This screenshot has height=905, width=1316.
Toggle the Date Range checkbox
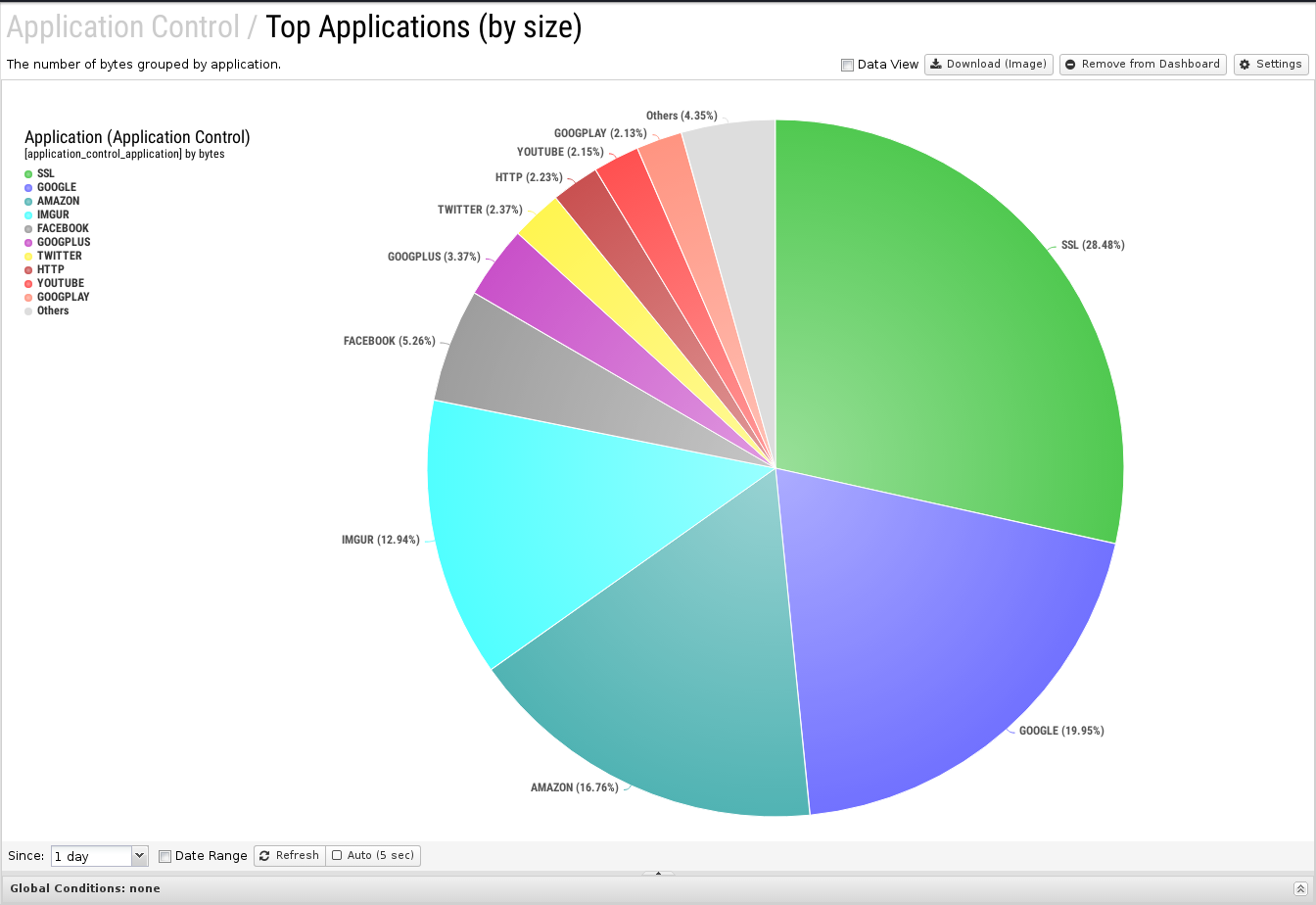click(x=164, y=856)
